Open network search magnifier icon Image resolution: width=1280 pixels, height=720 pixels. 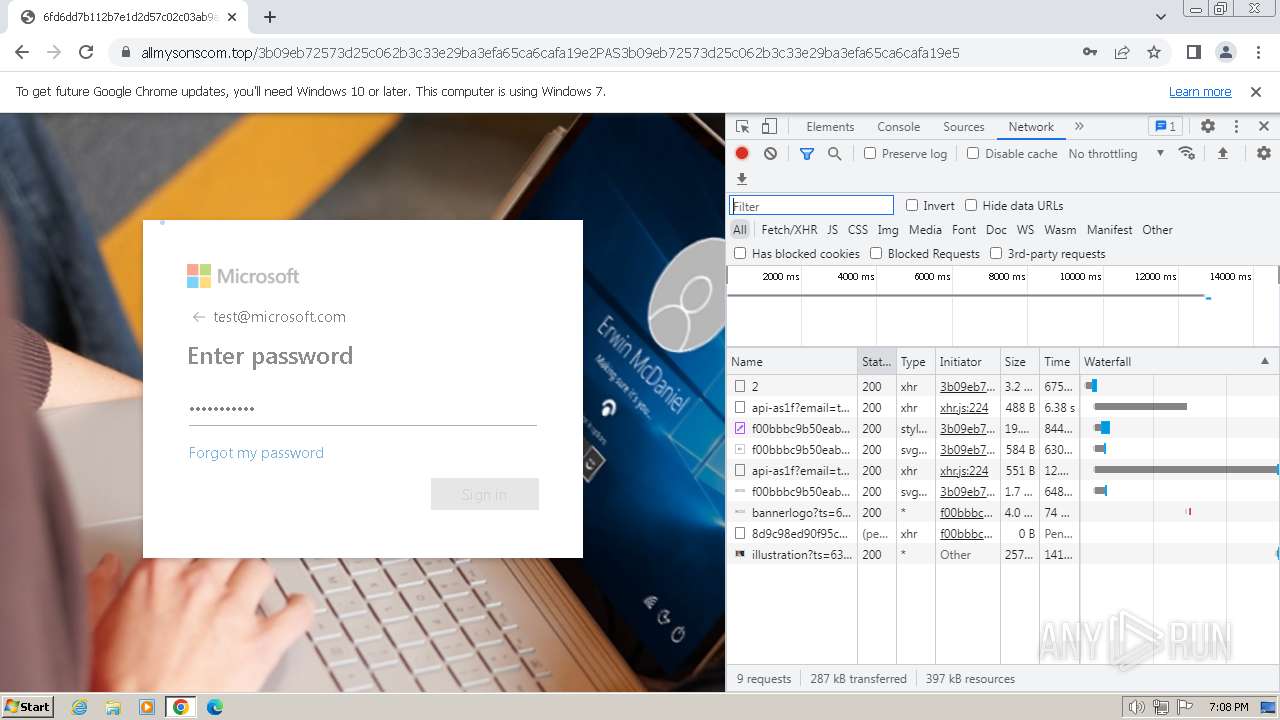(x=834, y=154)
